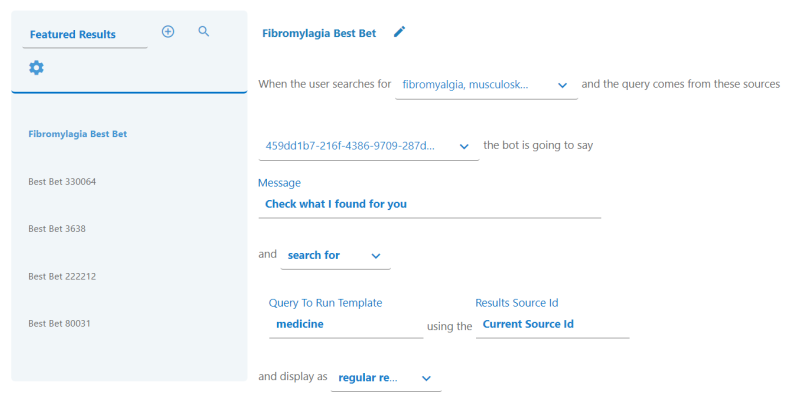The height and width of the screenshot is (406, 792).
Task: Open the settings gear icon
Action: (x=36, y=67)
